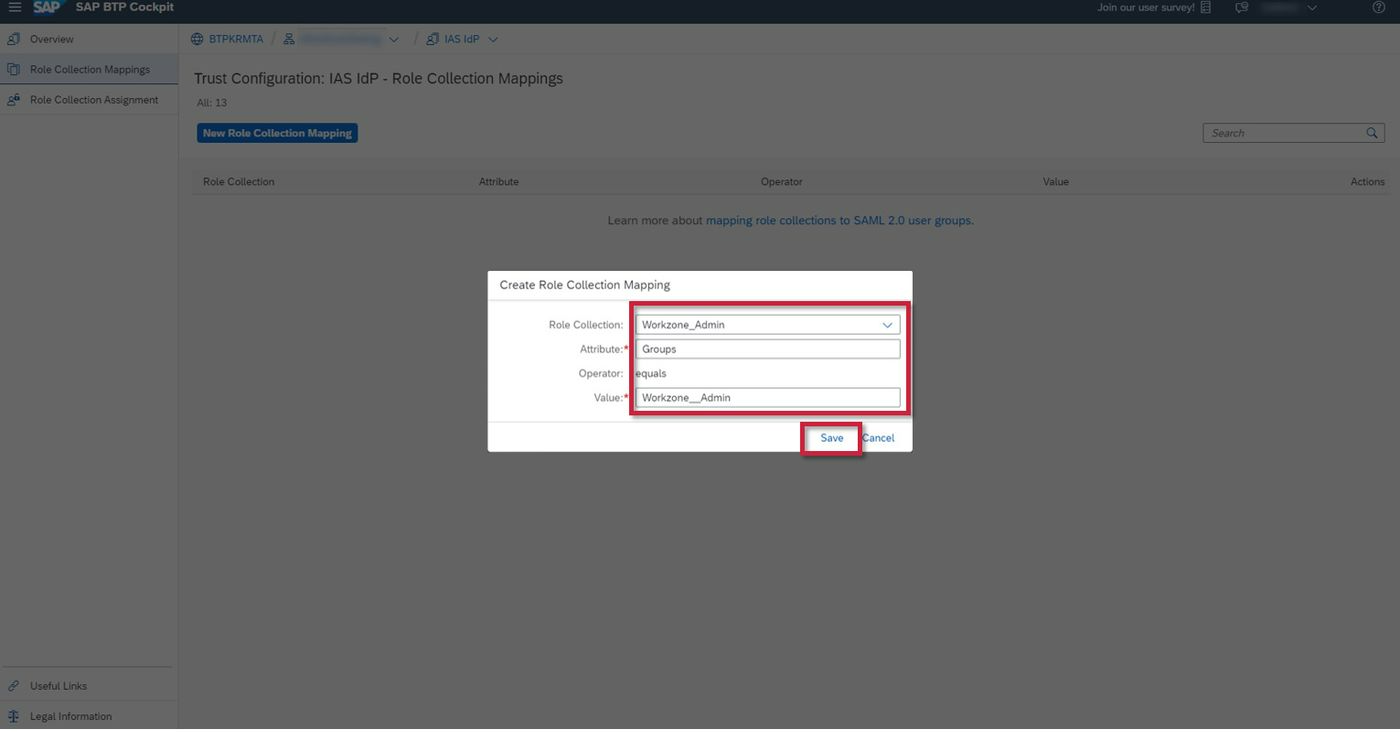Open Legal Information in the sidebar
The width and height of the screenshot is (1400, 732).
pos(89,717)
